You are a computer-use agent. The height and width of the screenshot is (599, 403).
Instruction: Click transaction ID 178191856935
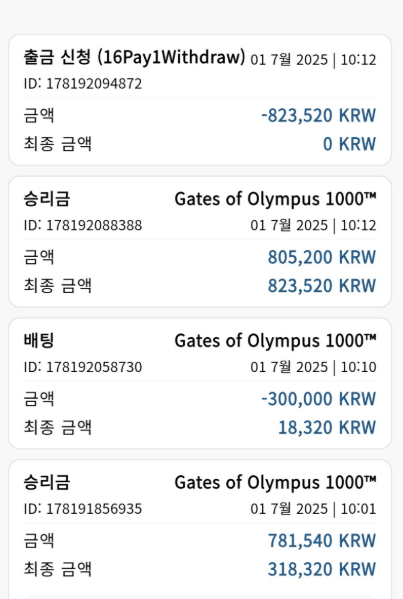click(x=83, y=509)
